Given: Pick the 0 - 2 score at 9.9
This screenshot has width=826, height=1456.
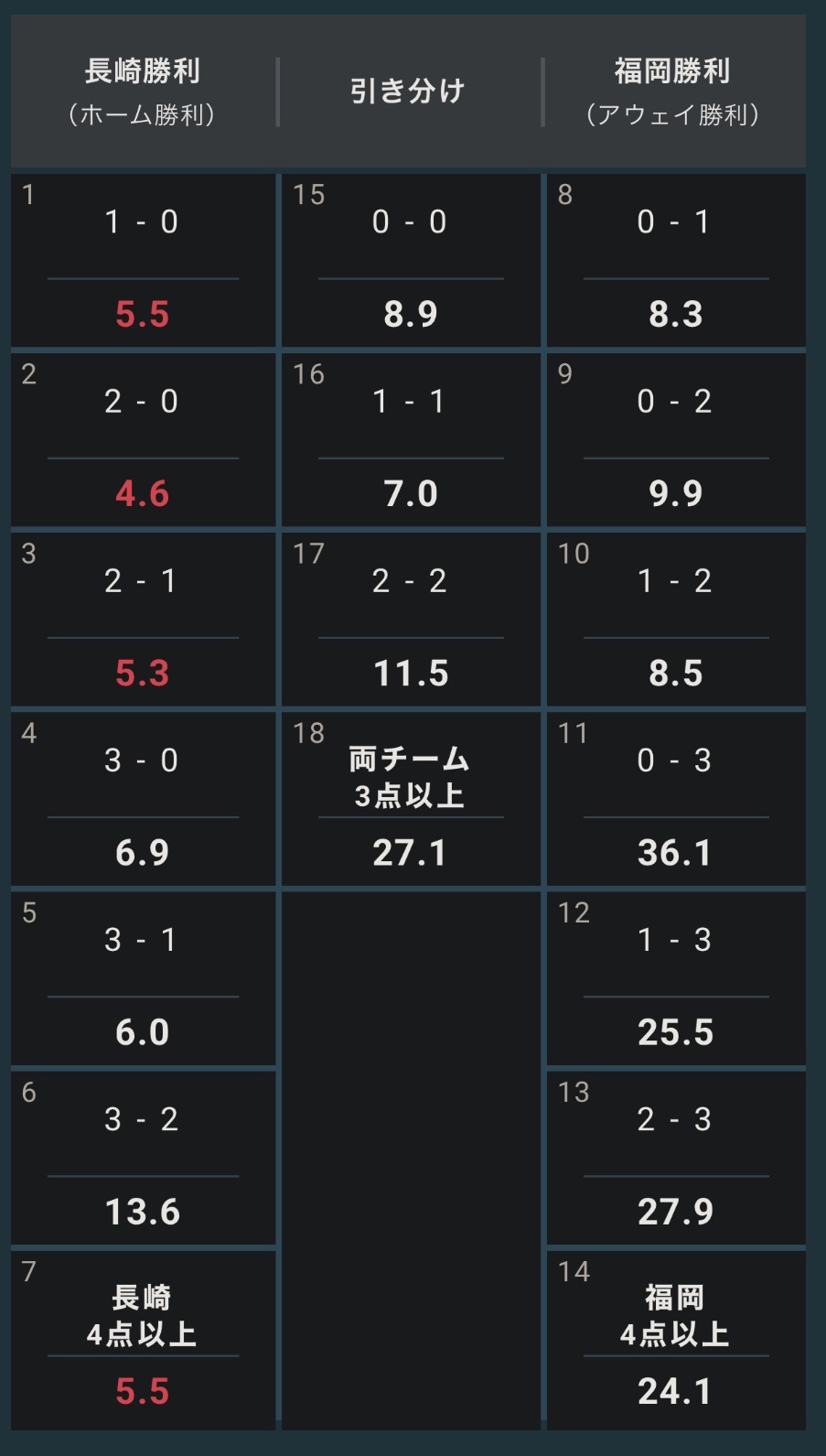Looking at the screenshot, I should (676, 440).
